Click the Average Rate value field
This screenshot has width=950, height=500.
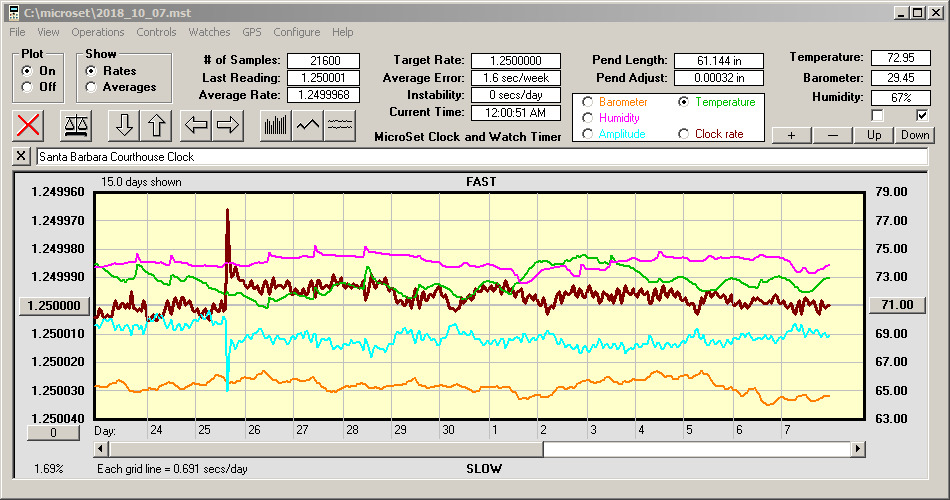coord(324,95)
